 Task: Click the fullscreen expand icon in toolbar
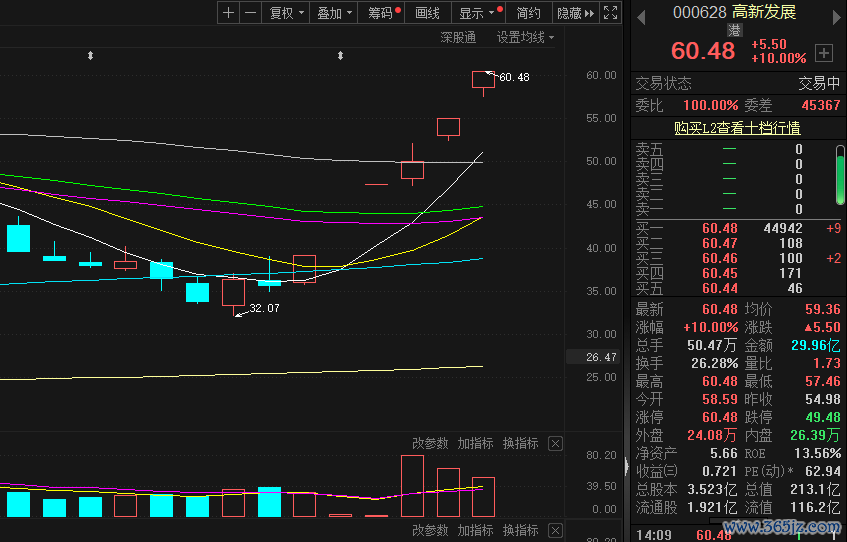pos(610,13)
